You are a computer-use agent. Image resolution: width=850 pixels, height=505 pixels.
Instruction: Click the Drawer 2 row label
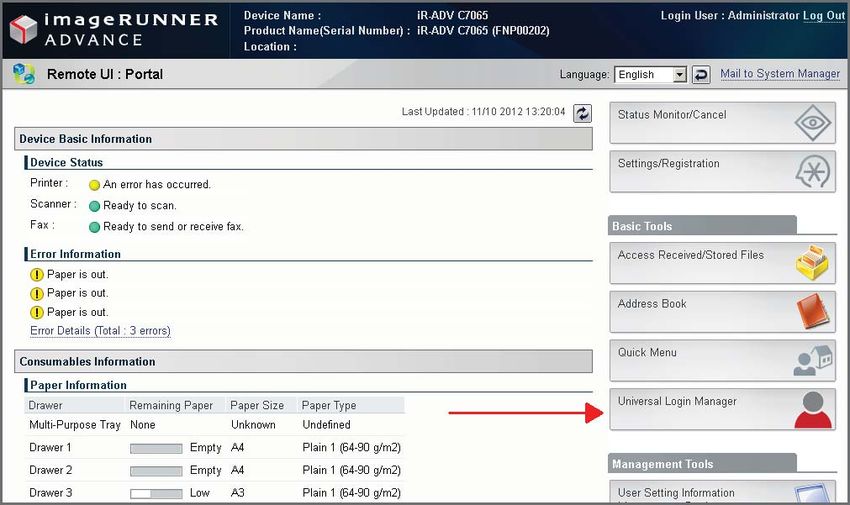click(x=50, y=470)
